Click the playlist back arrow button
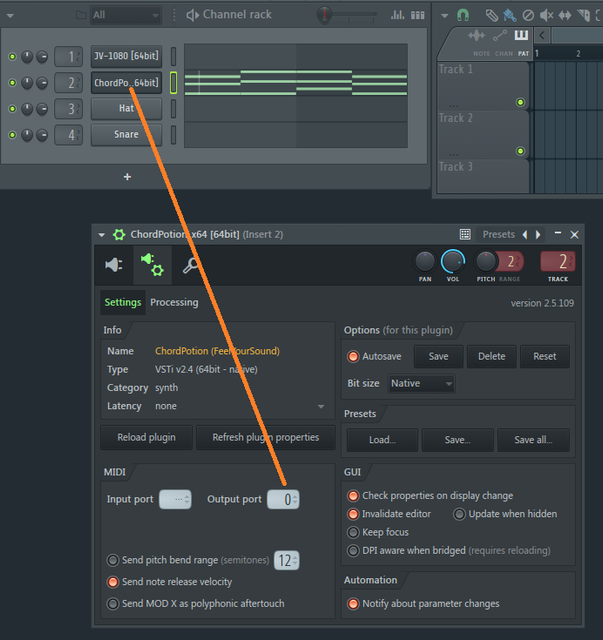Viewport: 603px width, 640px height. click(542, 35)
